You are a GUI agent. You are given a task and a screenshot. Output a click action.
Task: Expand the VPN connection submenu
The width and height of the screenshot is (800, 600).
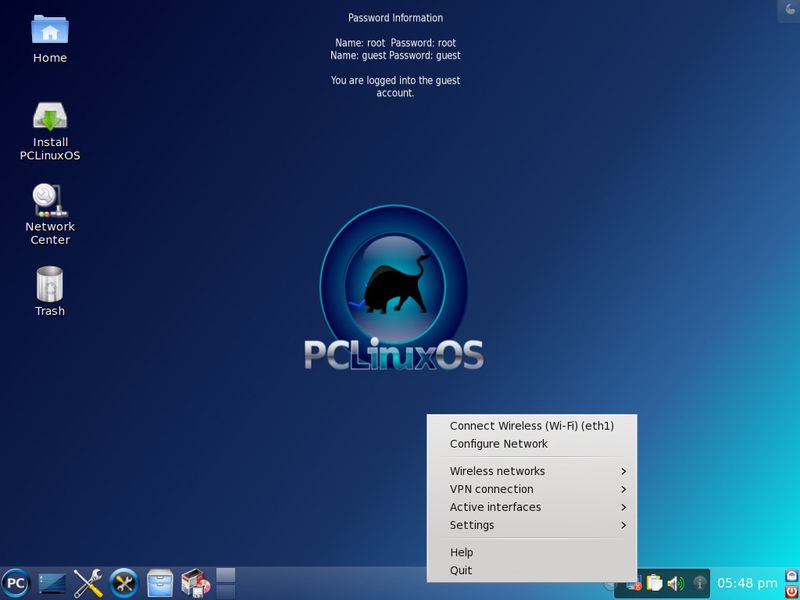(x=532, y=489)
